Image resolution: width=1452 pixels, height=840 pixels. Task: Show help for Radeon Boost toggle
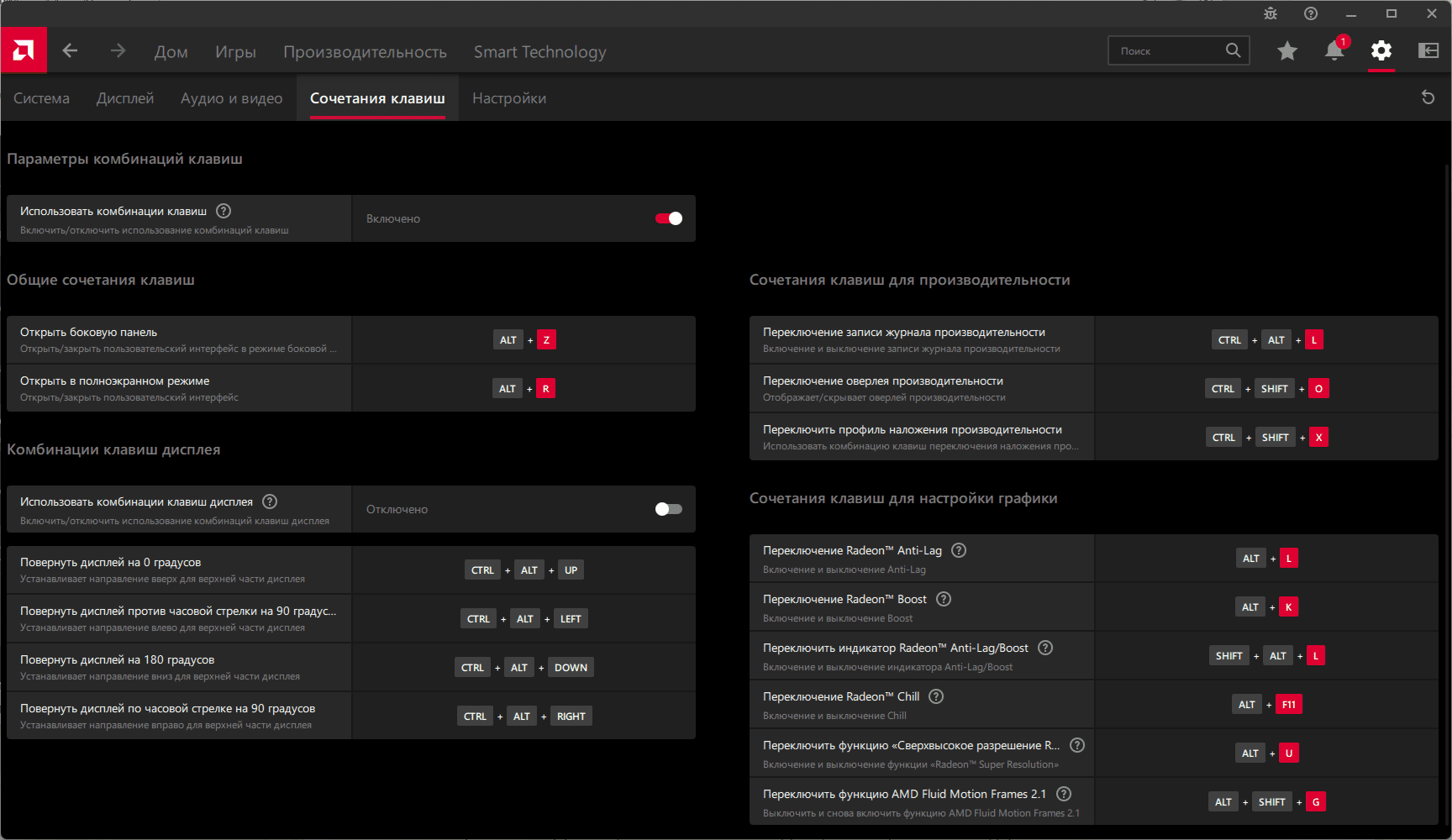click(x=944, y=599)
